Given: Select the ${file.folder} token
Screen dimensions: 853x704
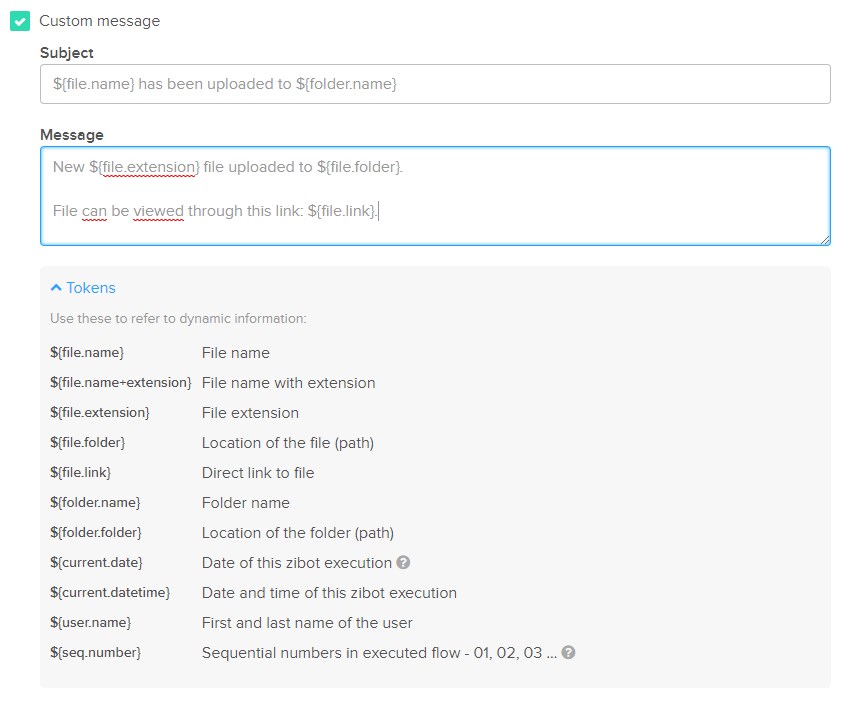Looking at the screenshot, I should coord(88,442).
